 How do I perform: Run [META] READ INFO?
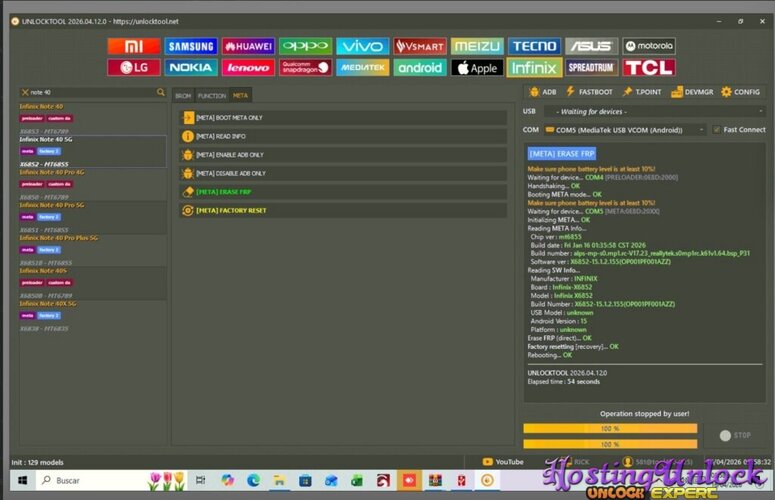(343, 136)
